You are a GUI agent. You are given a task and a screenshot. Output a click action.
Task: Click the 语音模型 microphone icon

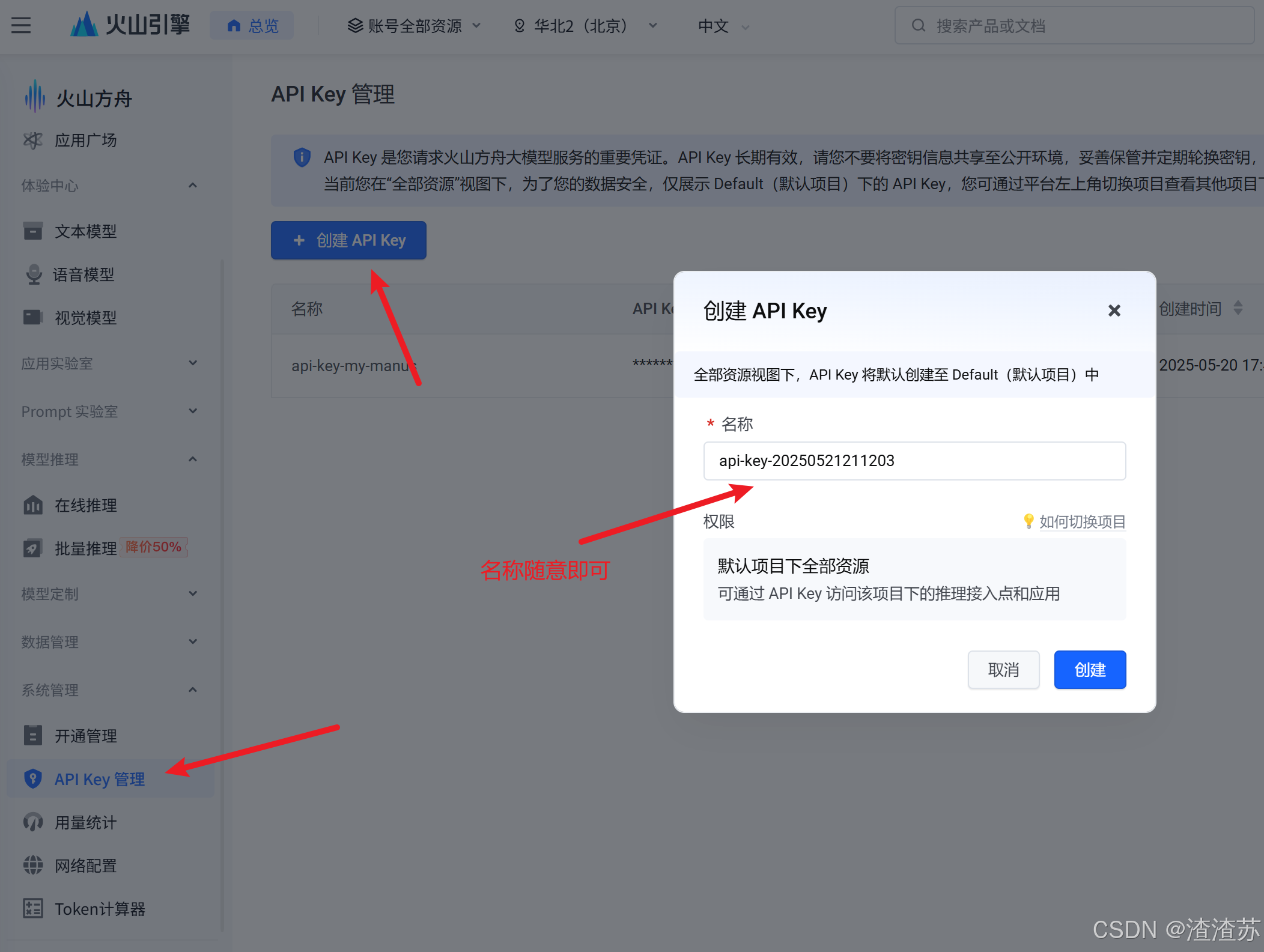[x=34, y=274]
